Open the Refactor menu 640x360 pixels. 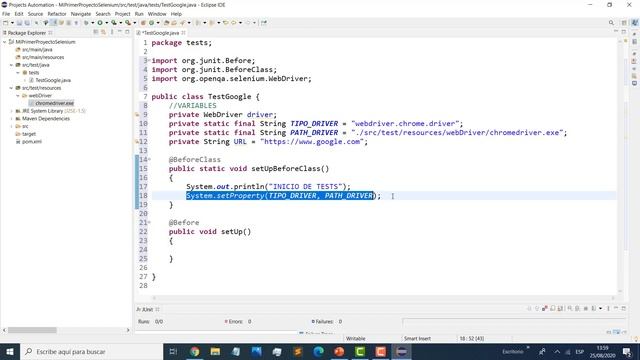pyautogui.click(x=57, y=14)
